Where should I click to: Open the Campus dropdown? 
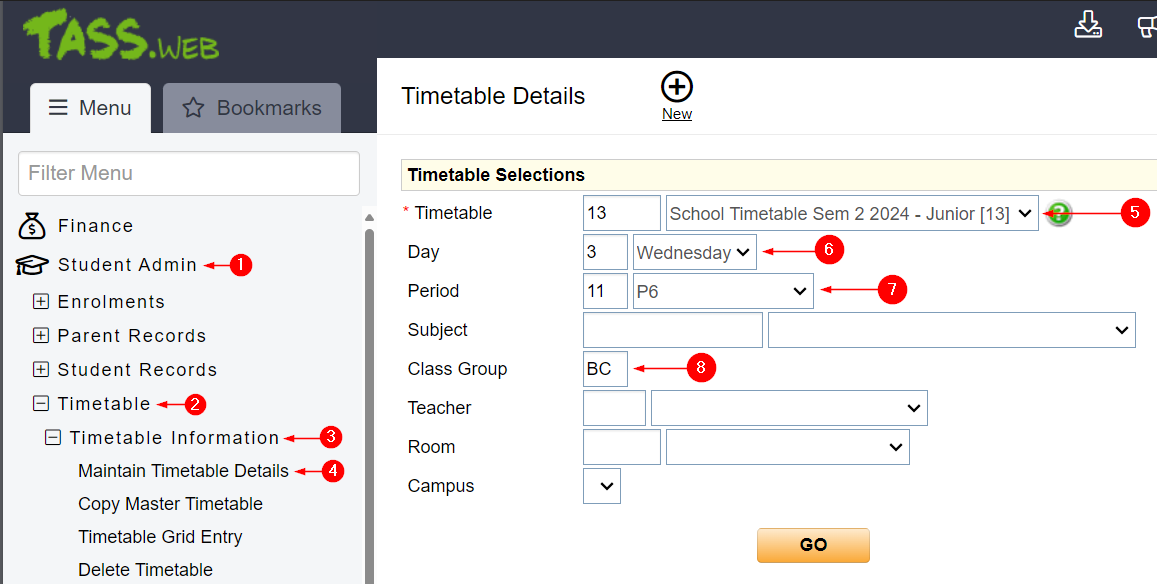click(602, 487)
